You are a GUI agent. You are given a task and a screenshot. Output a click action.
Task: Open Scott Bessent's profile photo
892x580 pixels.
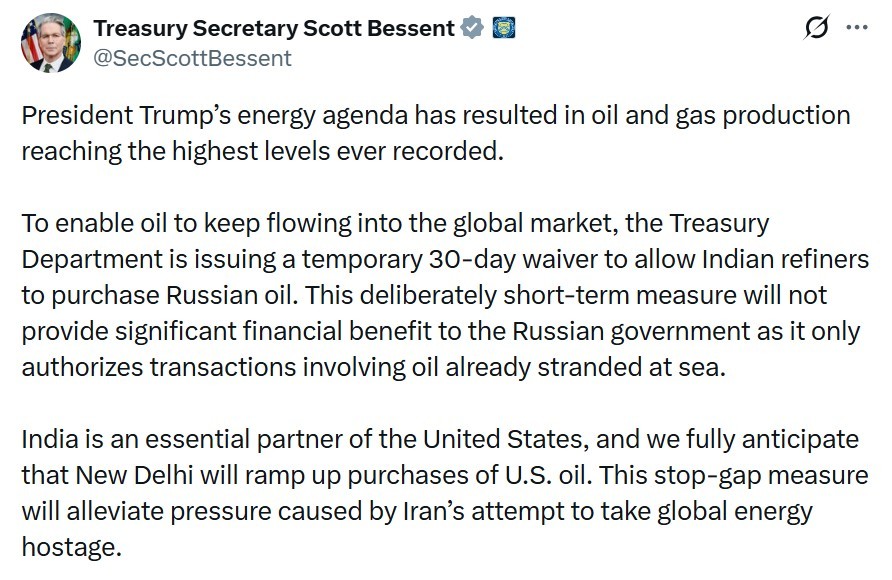pyautogui.click(x=50, y=42)
